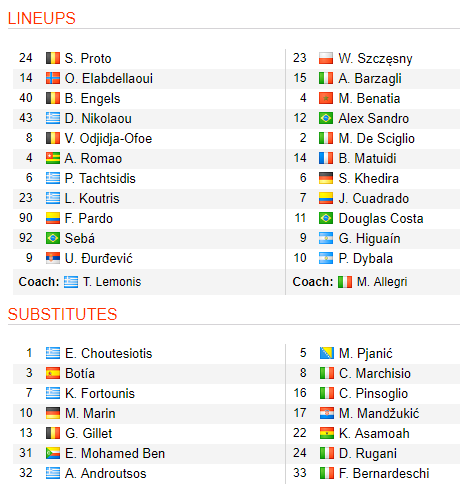Click the Ghana flag next to K. Asamoah
Viewport: 460px width, 497px height.
[327, 433]
